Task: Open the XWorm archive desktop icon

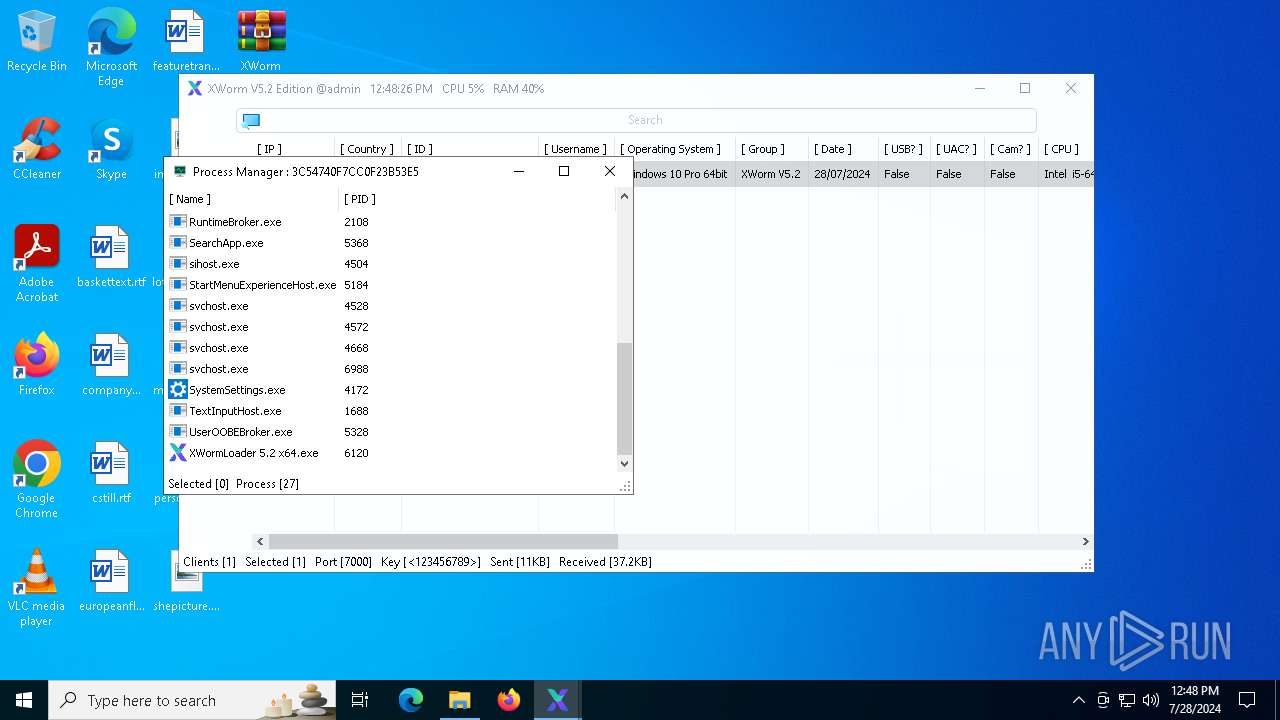Action: [261, 41]
